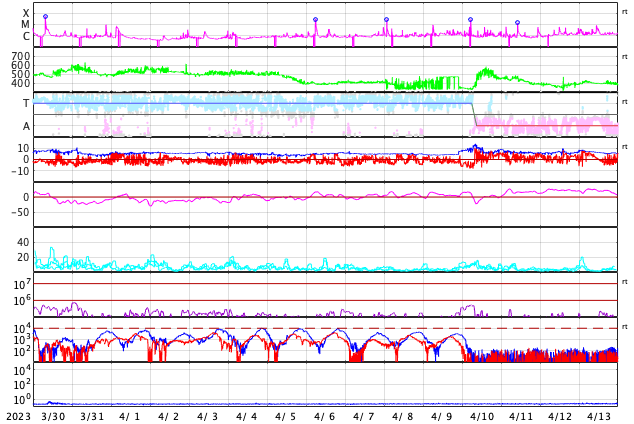Click the A sector axis label
This screenshot has width=634, height=424.
[x=26, y=127]
